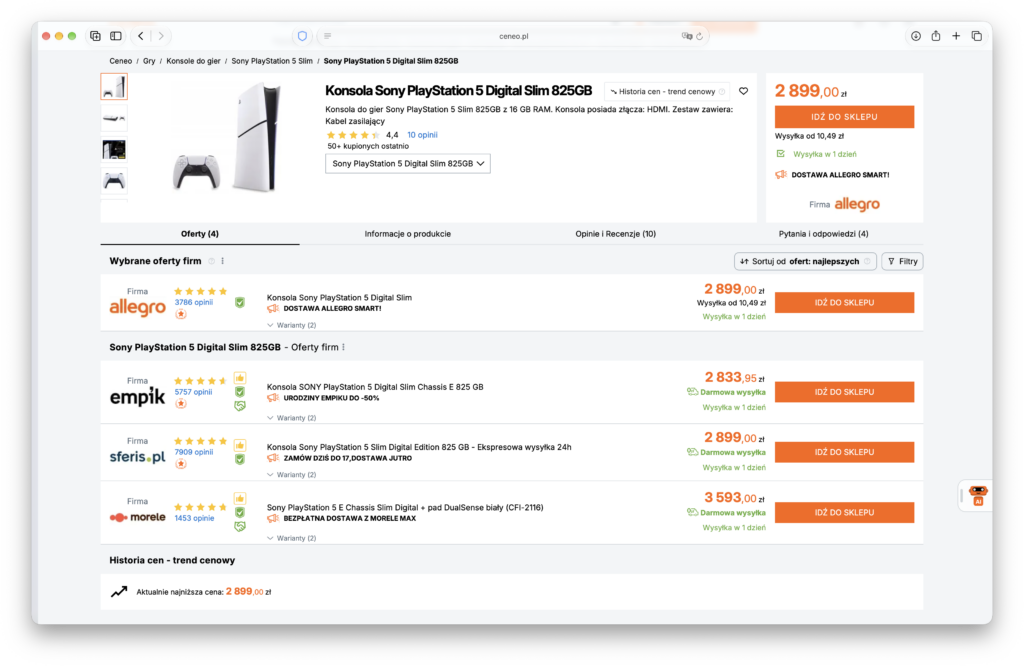
Task: Click the thumbs-up badge in morele row
Action: (x=240, y=499)
